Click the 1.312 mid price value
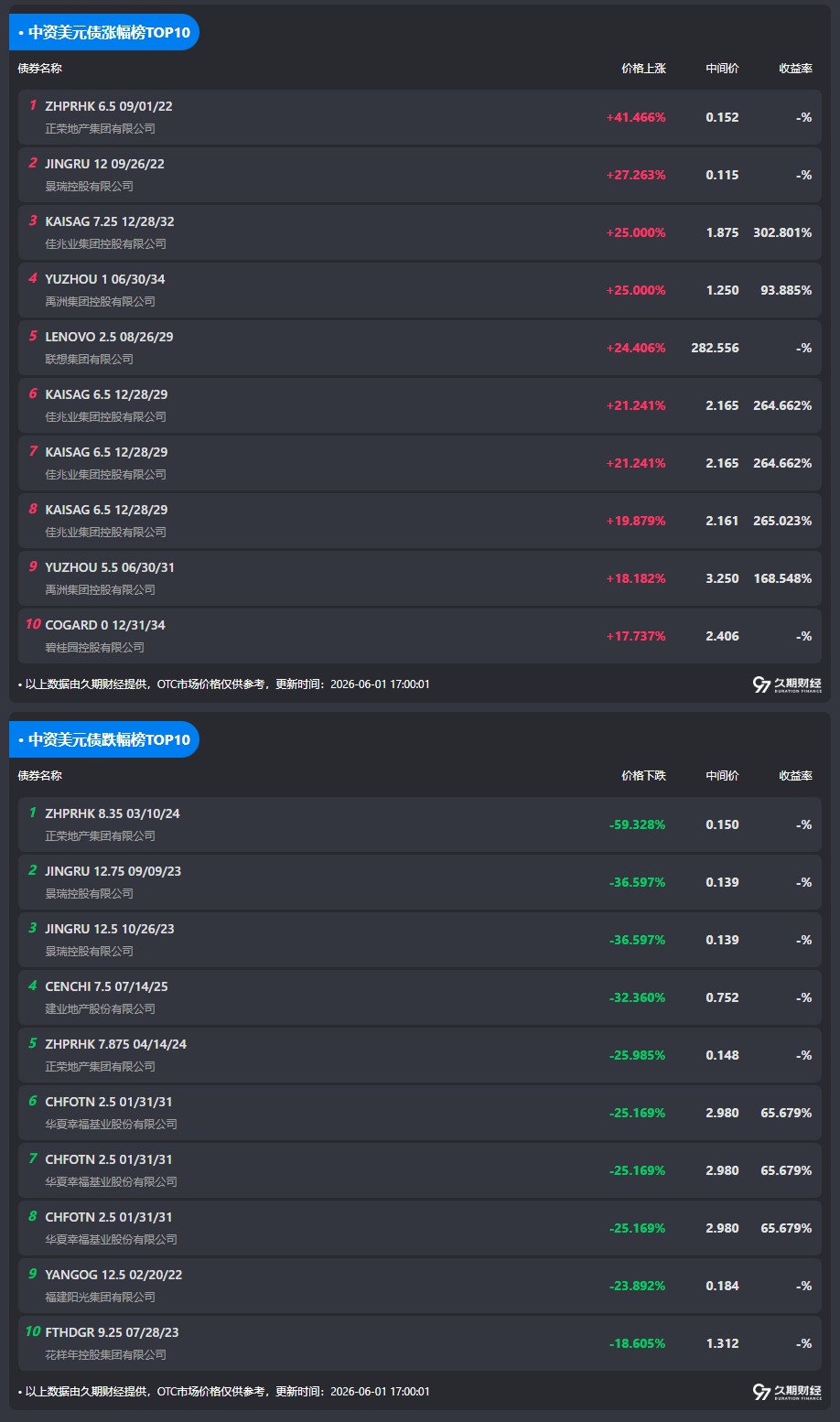The image size is (840, 1422). 722,1344
